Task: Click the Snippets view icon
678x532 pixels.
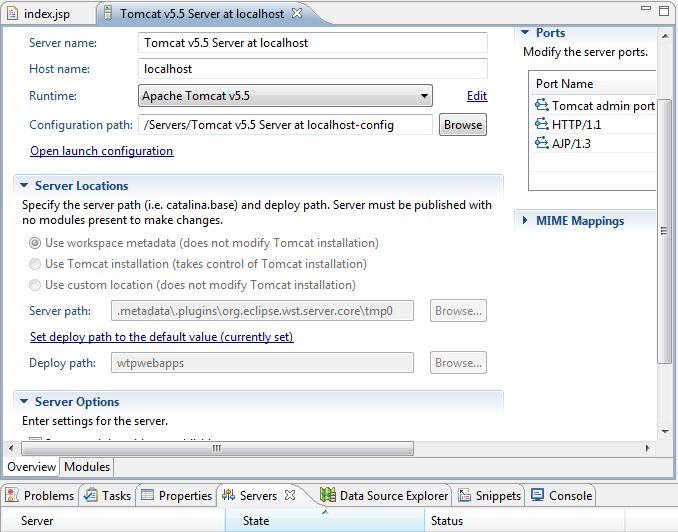Action: coord(464,495)
